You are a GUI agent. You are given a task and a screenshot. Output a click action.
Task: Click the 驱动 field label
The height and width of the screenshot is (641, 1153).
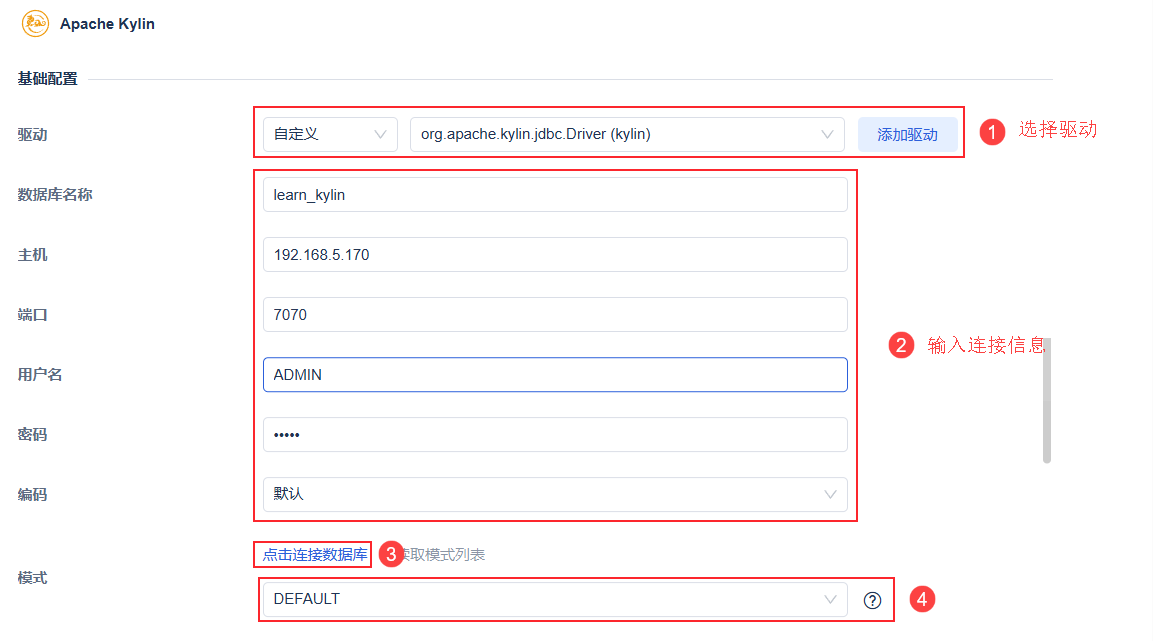pyautogui.click(x=32, y=135)
